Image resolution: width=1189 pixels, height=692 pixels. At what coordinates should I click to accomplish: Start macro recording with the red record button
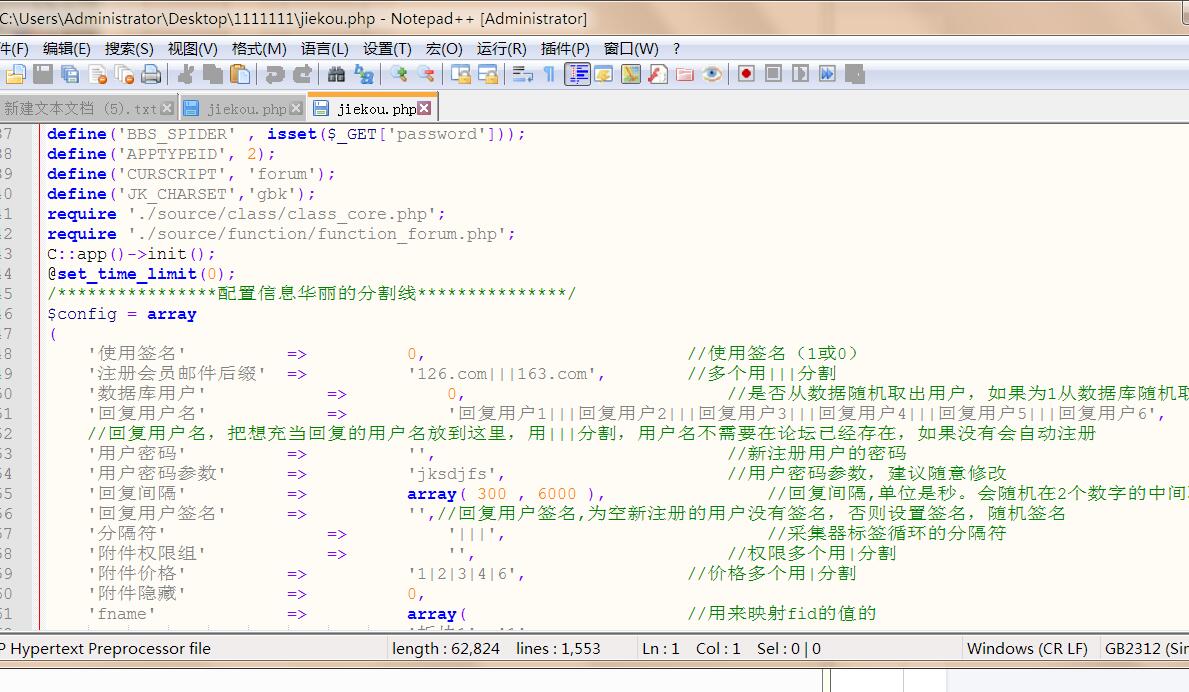pyautogui.click(x=746, y=74)
